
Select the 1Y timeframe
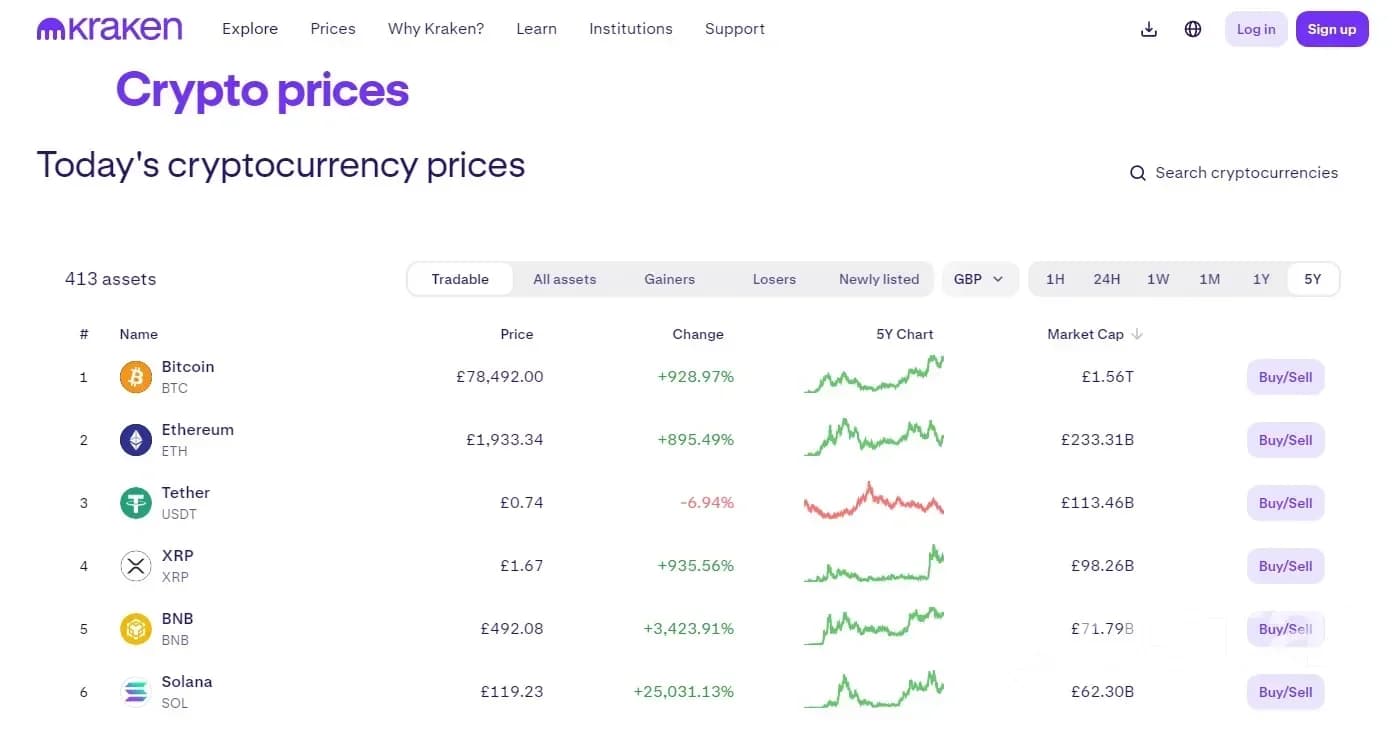(1261, 279)
